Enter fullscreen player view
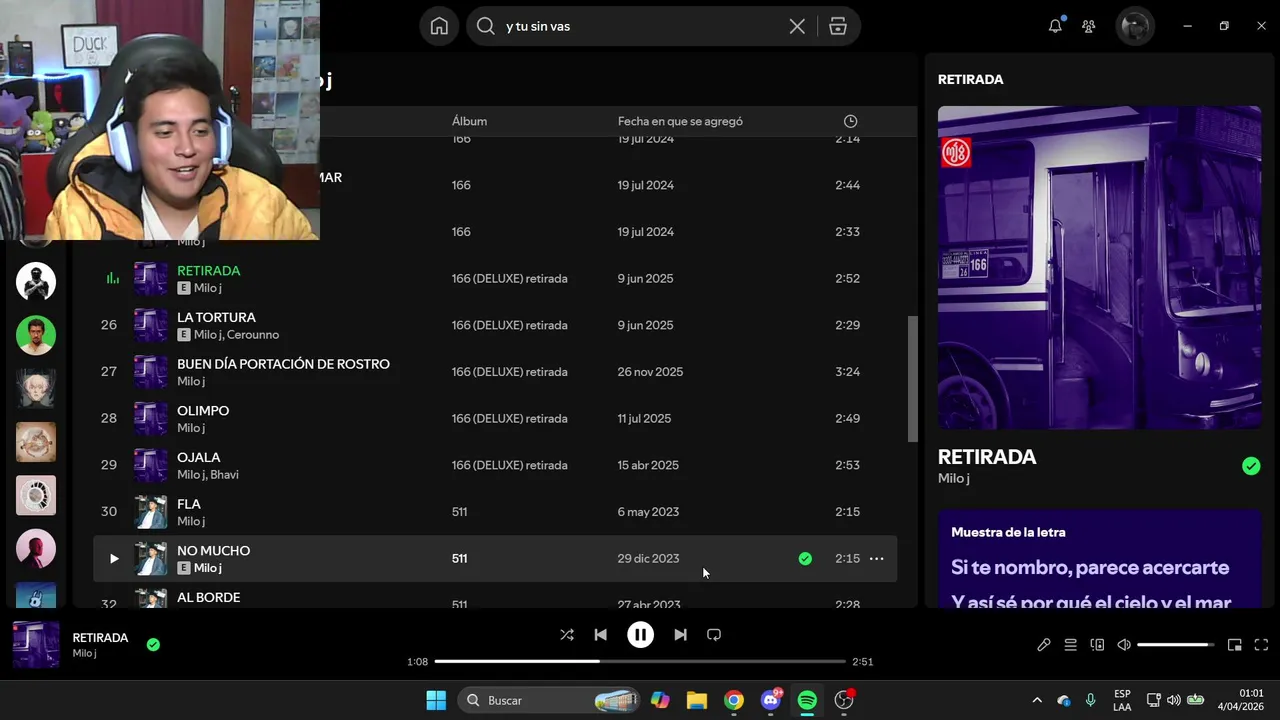The image size is (1280, 720). point(1261,645)
